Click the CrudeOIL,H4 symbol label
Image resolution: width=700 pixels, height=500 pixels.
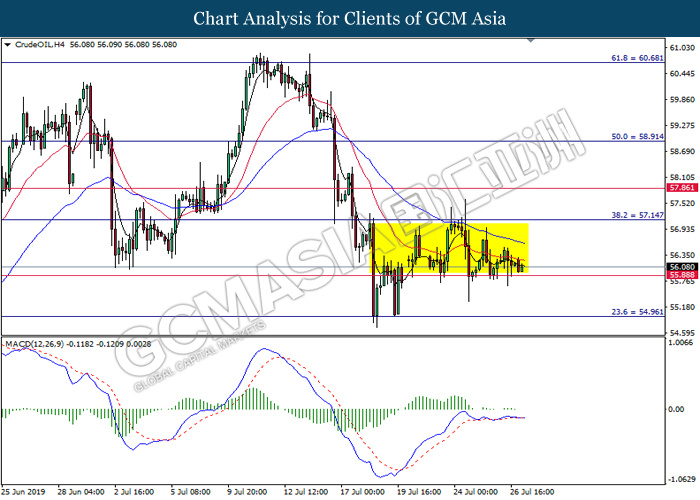coord(39,45)
